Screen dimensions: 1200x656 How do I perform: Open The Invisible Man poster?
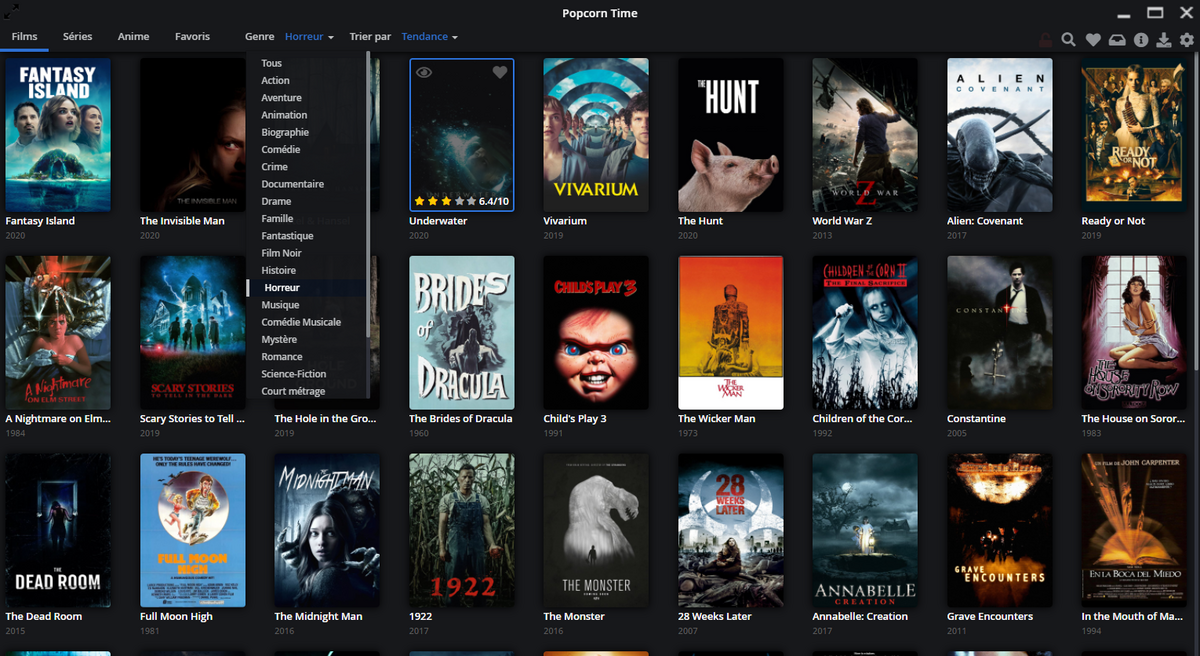(192, 135)
